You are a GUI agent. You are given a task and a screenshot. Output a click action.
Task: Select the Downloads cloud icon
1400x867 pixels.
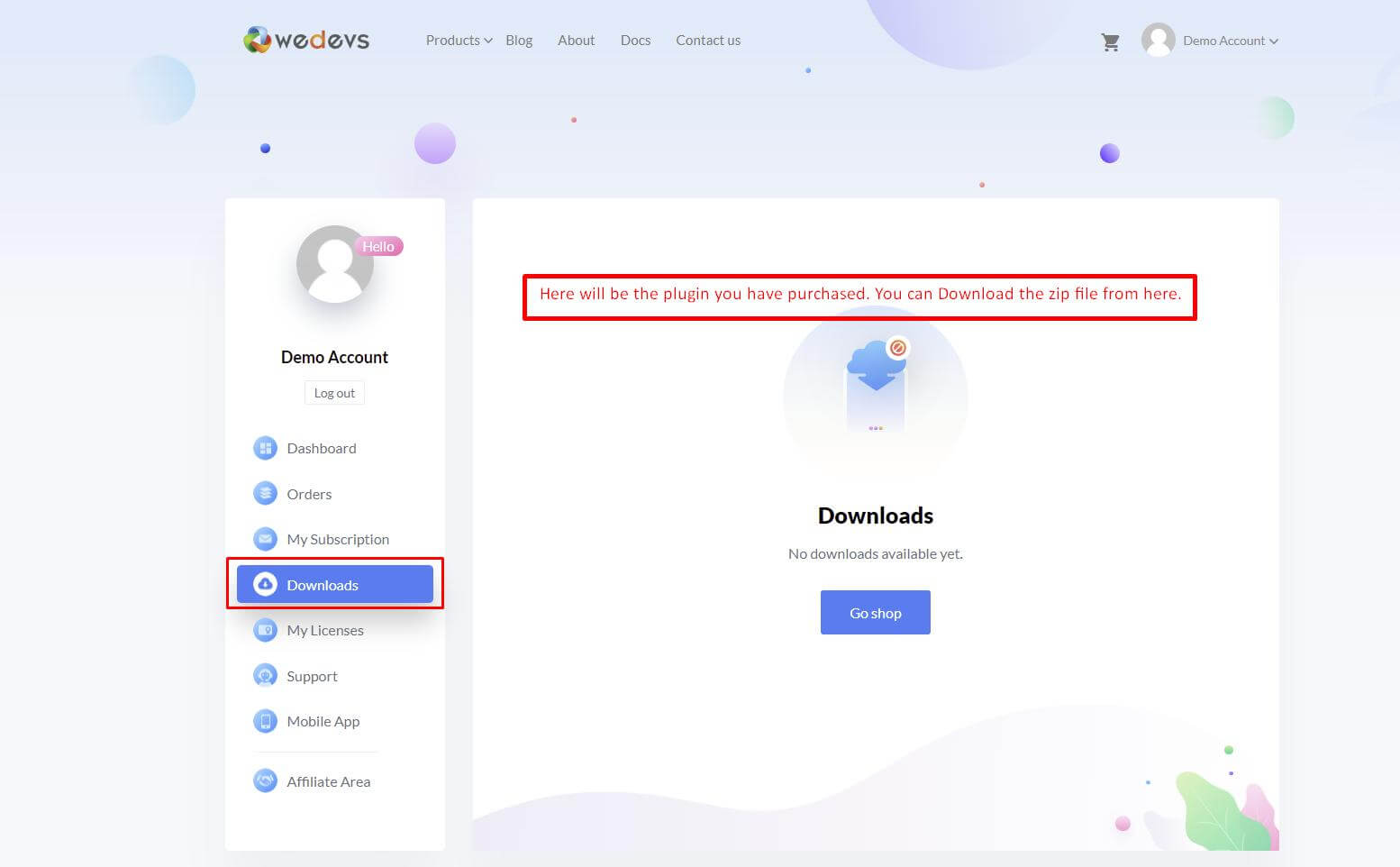(x=267, y=584)
